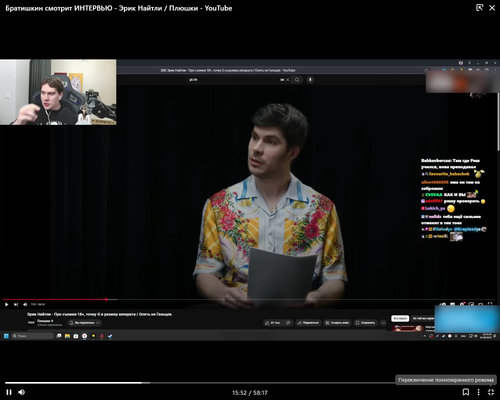The width and height of the screenshot is (500, 400).
Task: Play the inner YouTube video
Action: (6, 304)
